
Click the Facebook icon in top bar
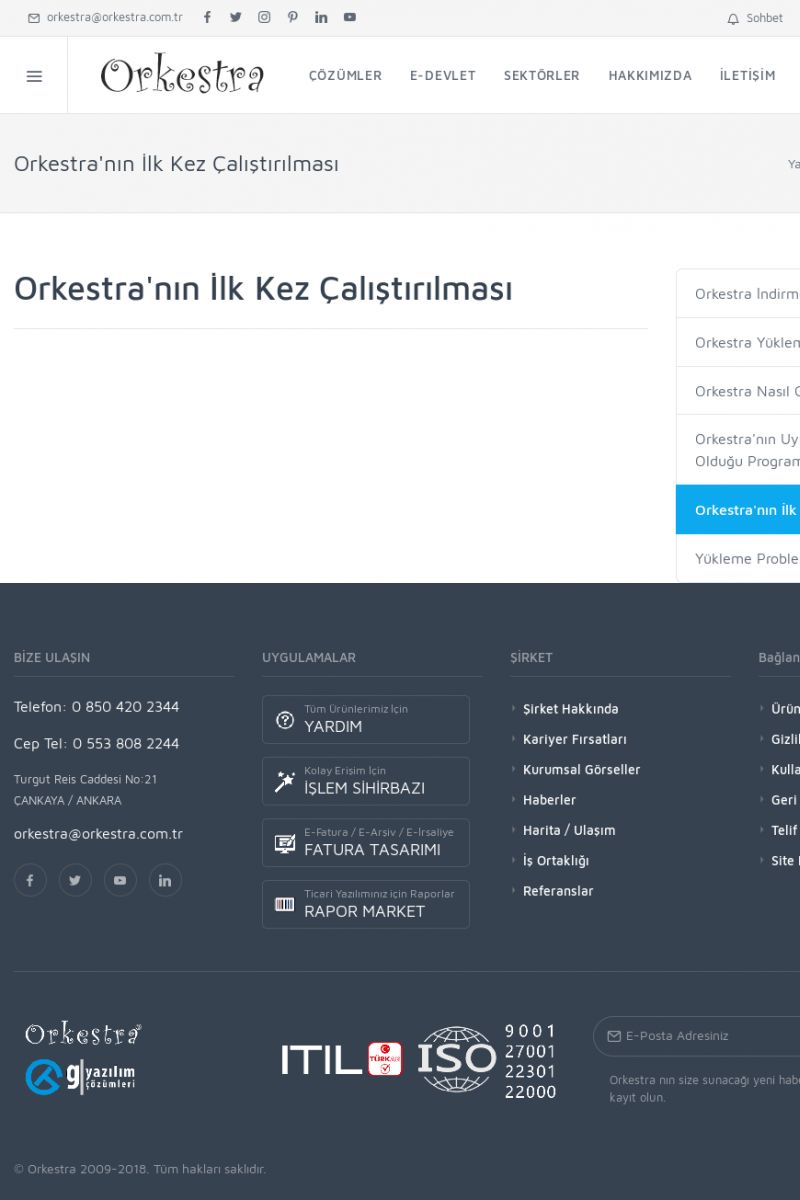point(207,17)
